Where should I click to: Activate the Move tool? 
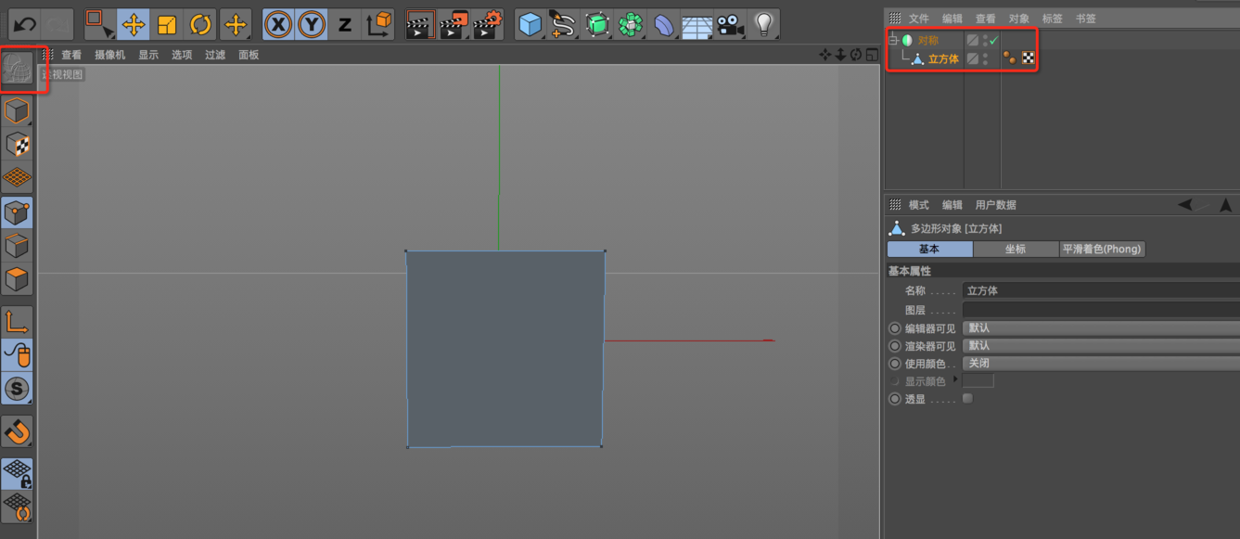[133, 24]
